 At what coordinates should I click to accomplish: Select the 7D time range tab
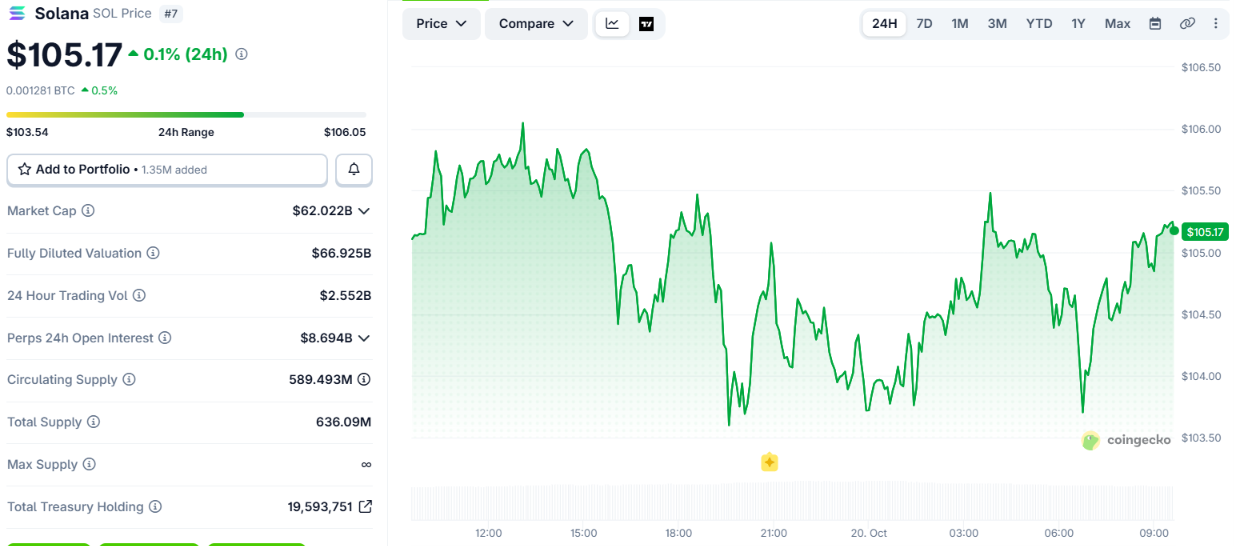tap(924, 23)
